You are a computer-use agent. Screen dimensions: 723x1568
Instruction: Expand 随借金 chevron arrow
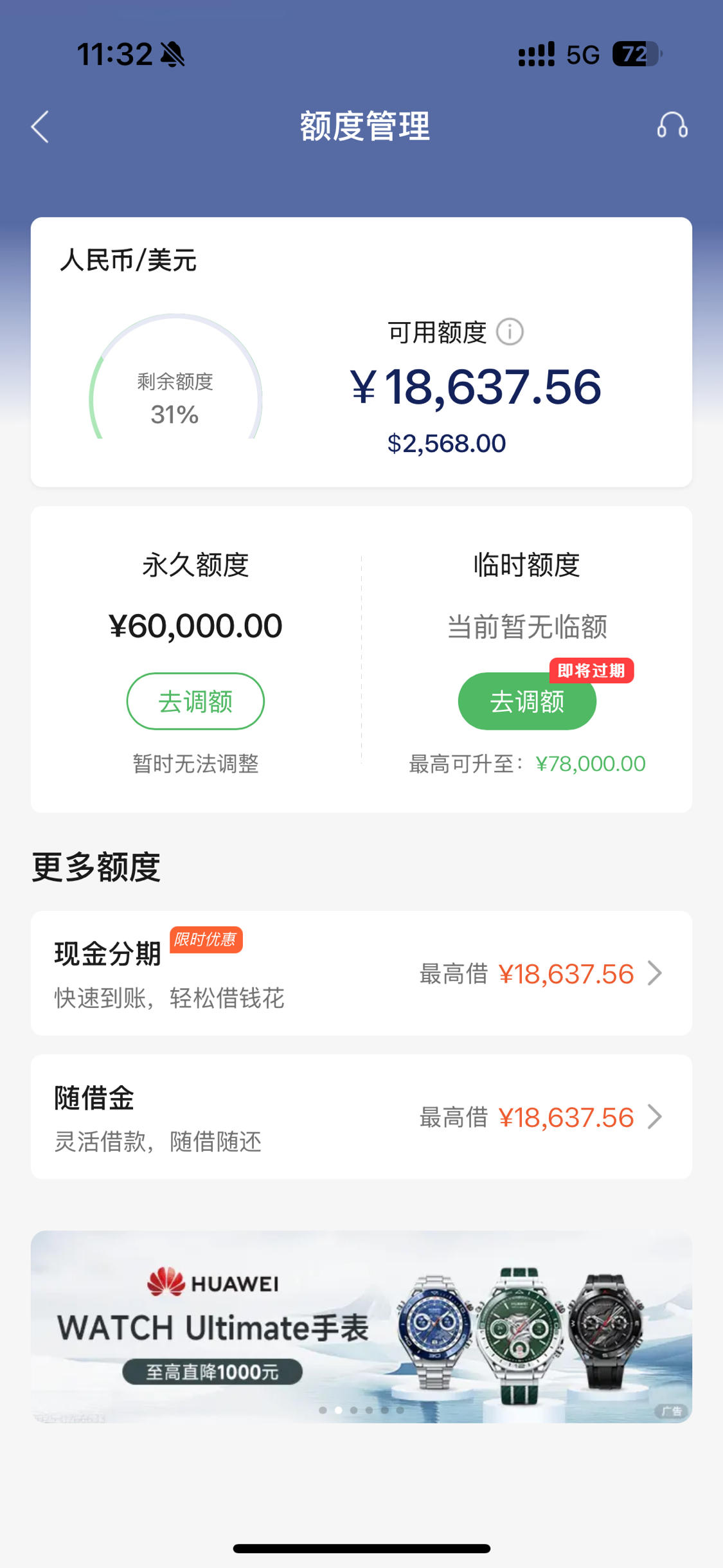click(x=655, y=1117)
